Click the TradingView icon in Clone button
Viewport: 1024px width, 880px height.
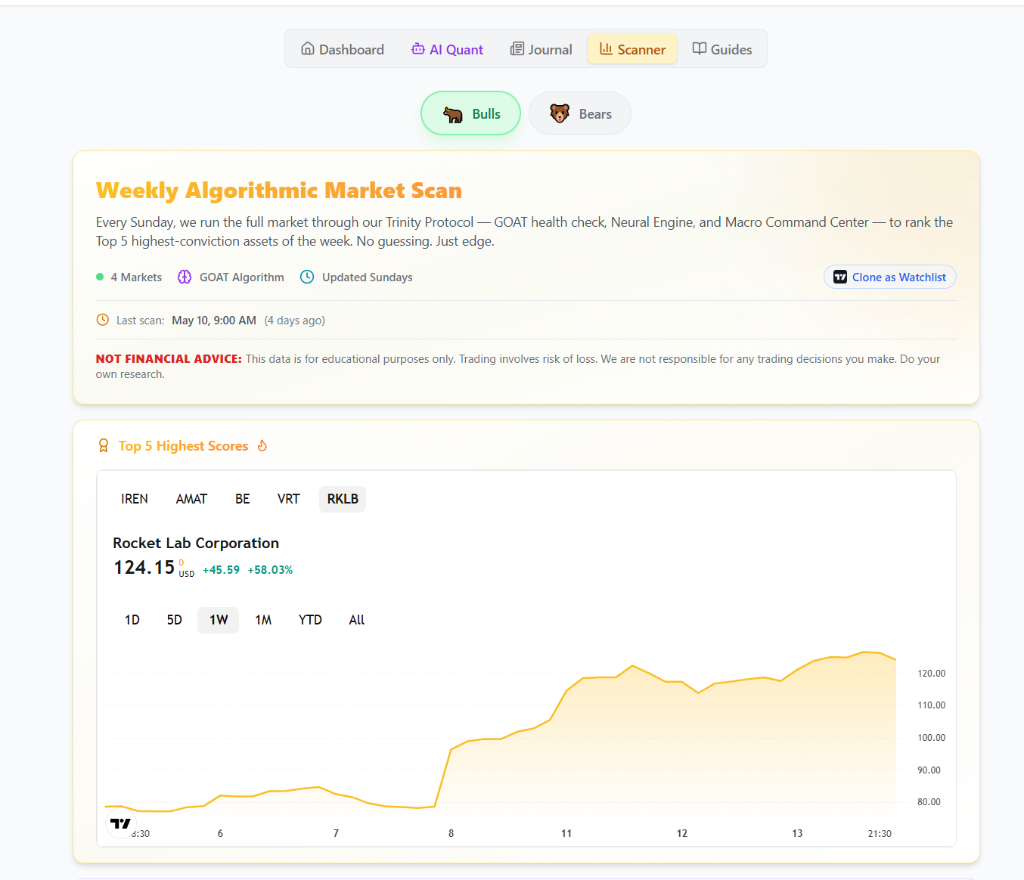840,277
